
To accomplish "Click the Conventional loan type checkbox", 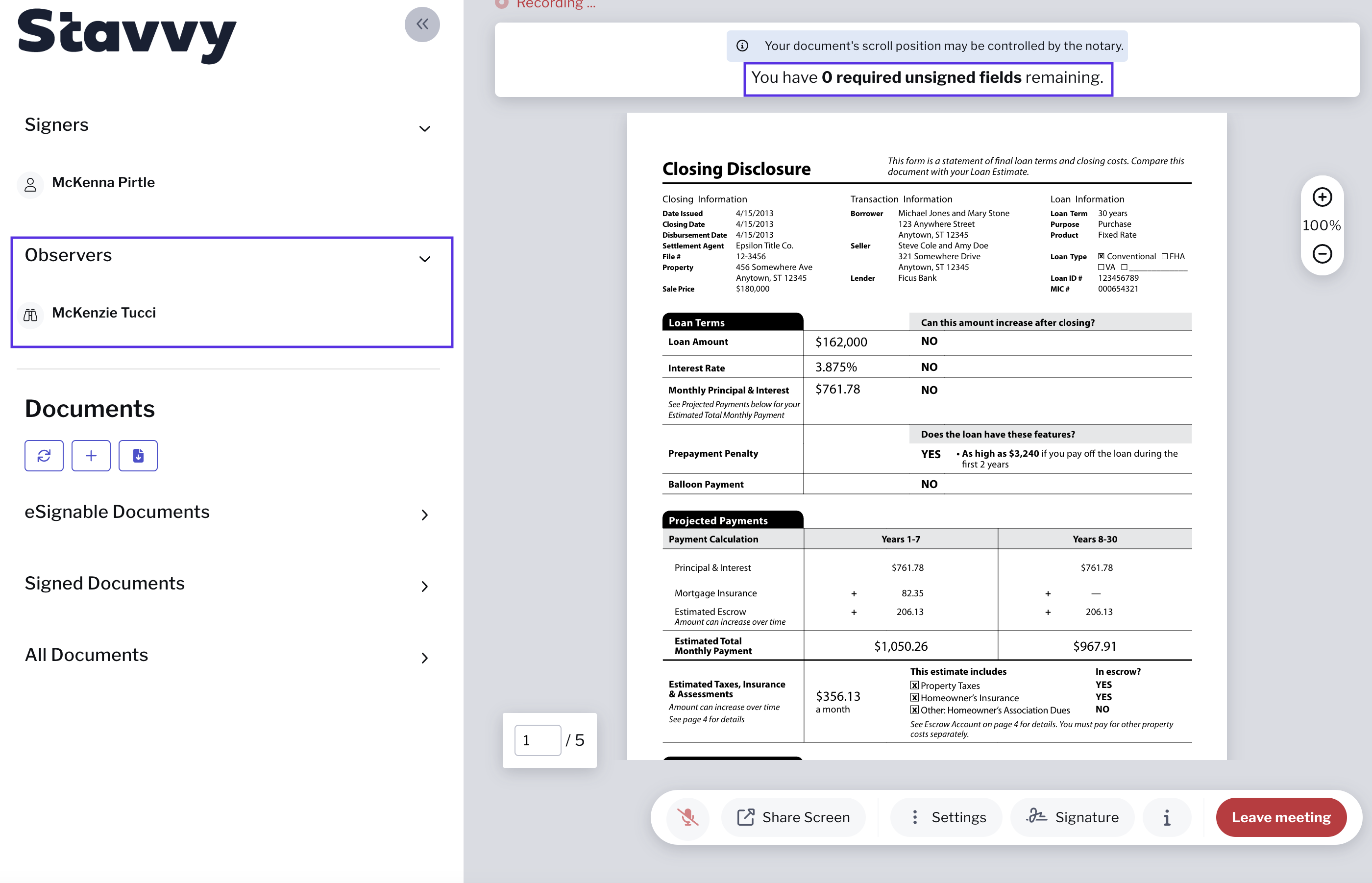I will pos(1101,256).
